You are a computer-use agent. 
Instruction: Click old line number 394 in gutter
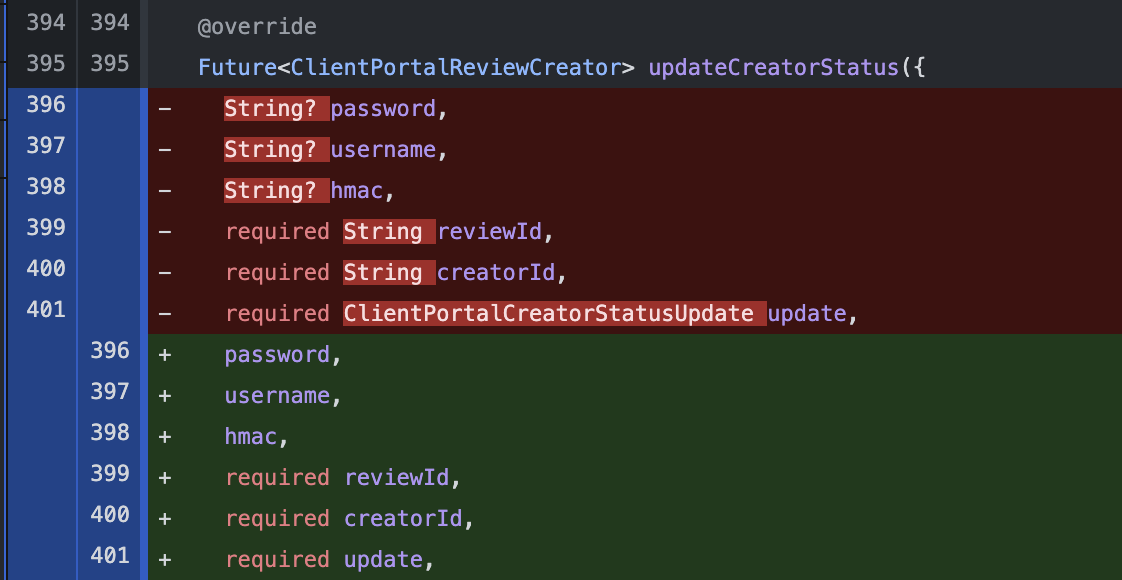46,23
